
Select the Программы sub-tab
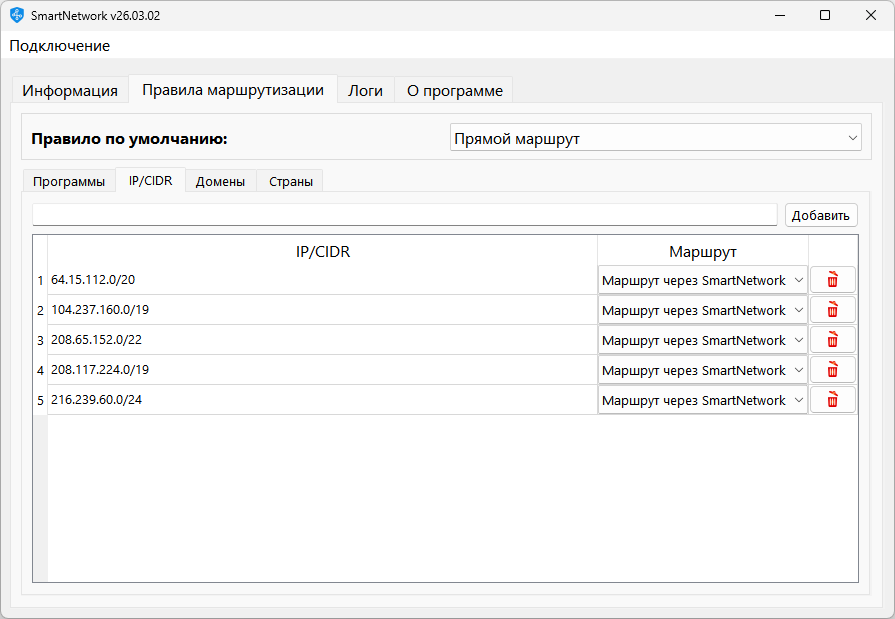click(x=68, y=182)
